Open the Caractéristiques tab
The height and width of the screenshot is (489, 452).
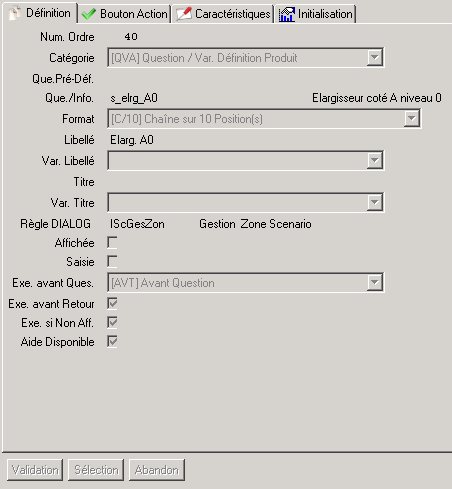click(223, 14)
